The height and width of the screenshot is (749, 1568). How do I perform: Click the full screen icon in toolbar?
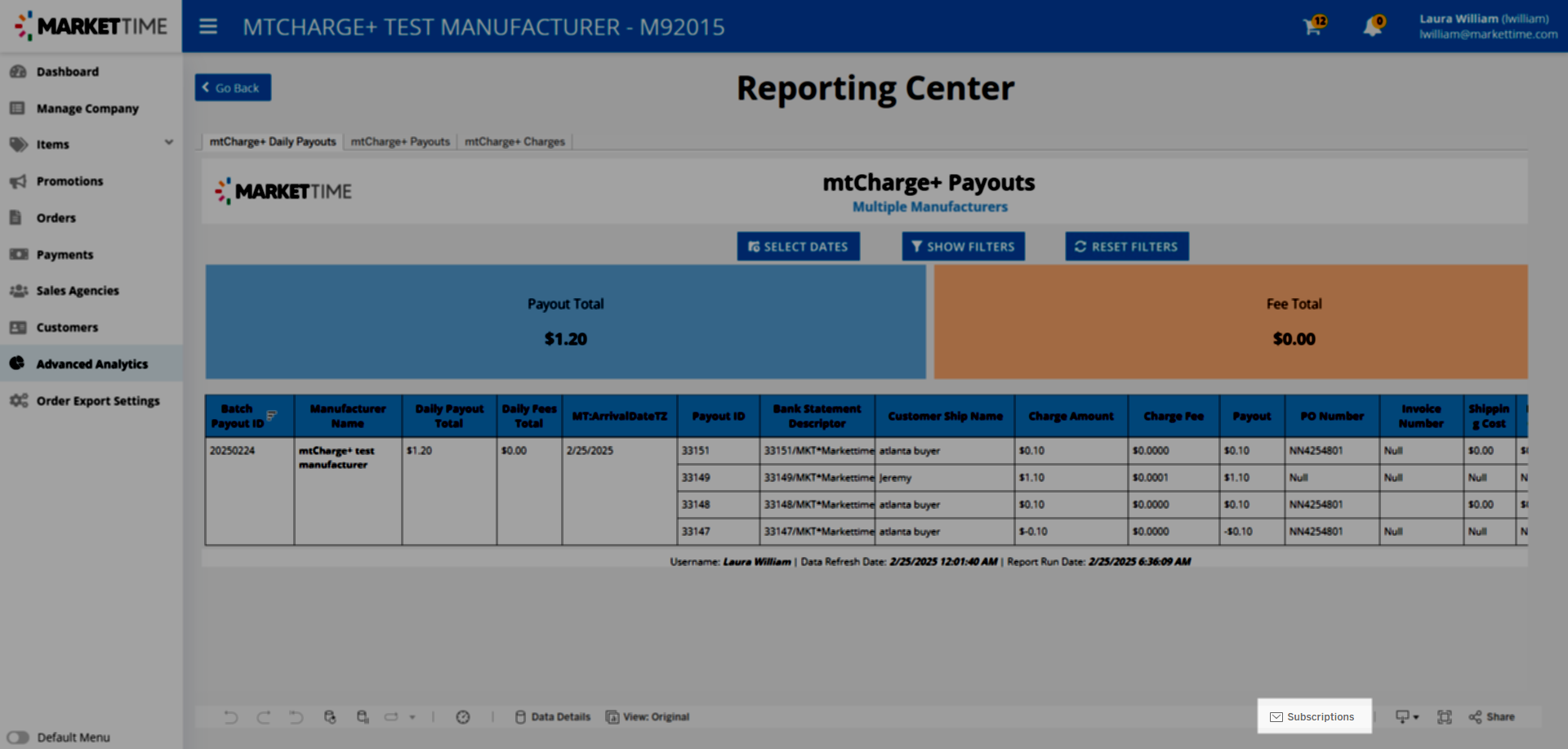pos(1445,717)
